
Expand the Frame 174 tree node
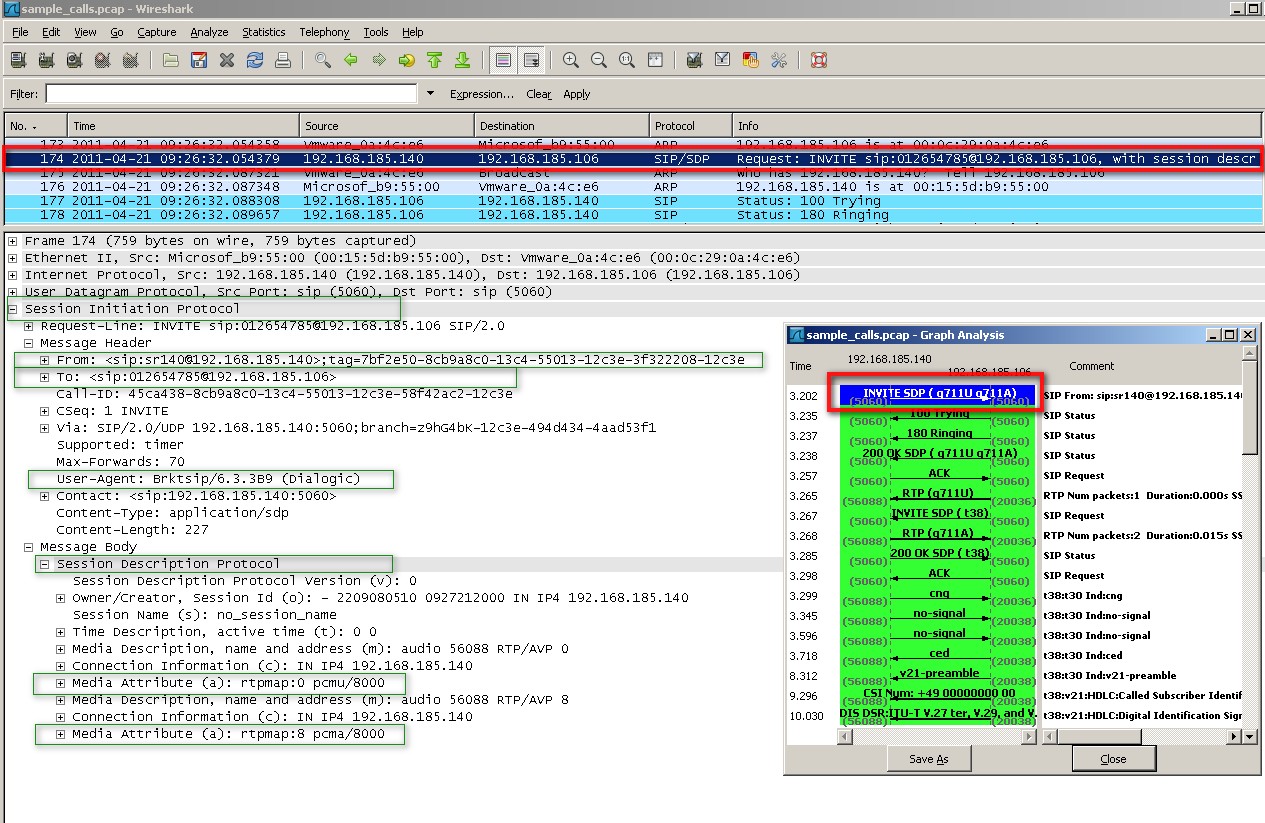tap(13, 241)
